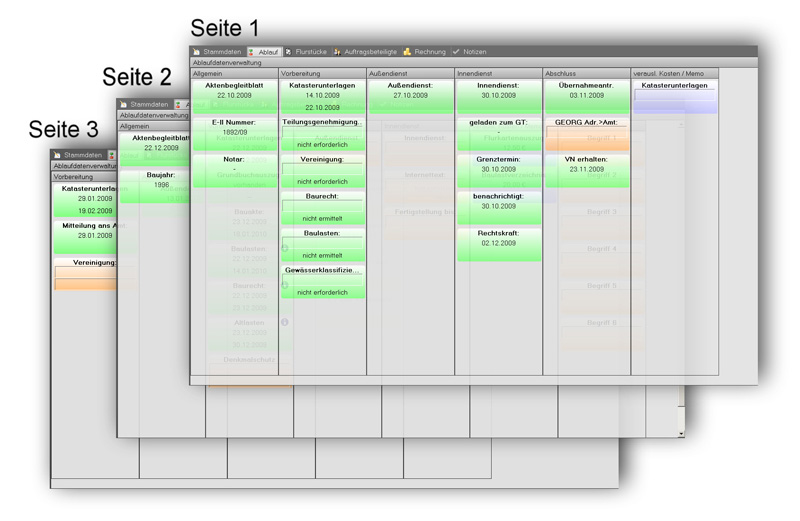The image size is (800, 521).
Task: Select the Grenztermin field with 30.10.2009
Action: [499, 169]
